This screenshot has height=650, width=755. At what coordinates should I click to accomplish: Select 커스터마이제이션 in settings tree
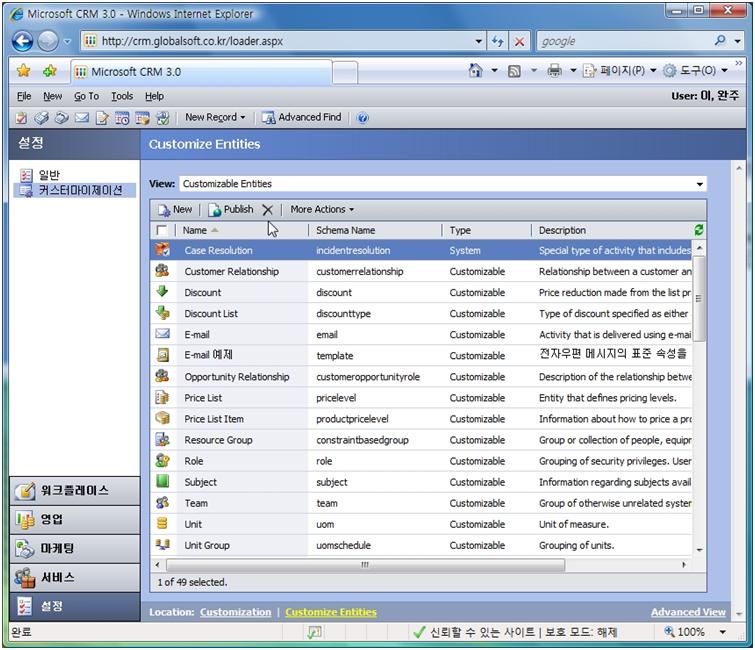pyautogui.click(x=80, y=191)
